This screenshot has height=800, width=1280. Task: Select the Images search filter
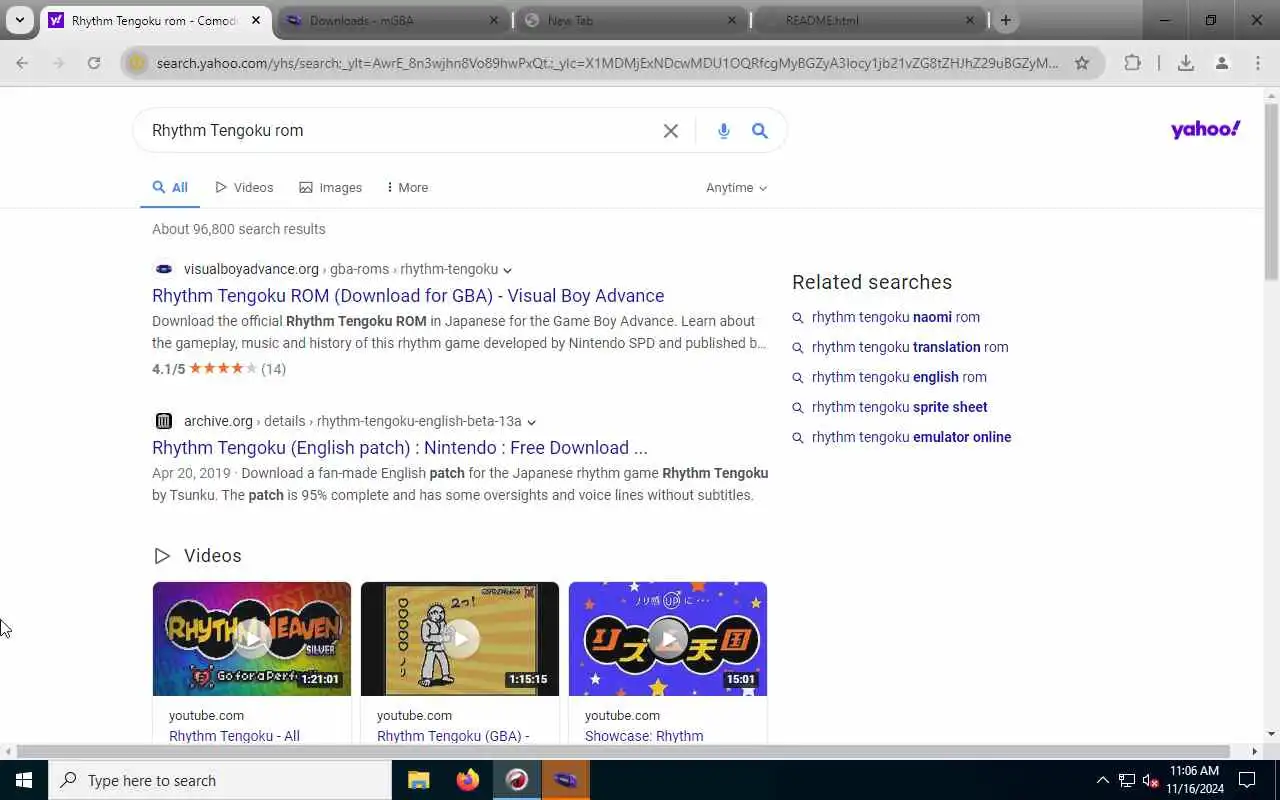point(331,187)
